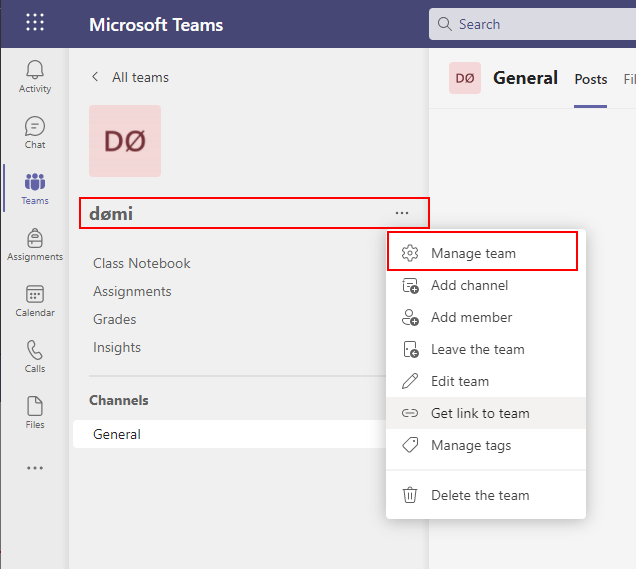Choose Get link to team
636x569 pixels.
tap(486, 413)
